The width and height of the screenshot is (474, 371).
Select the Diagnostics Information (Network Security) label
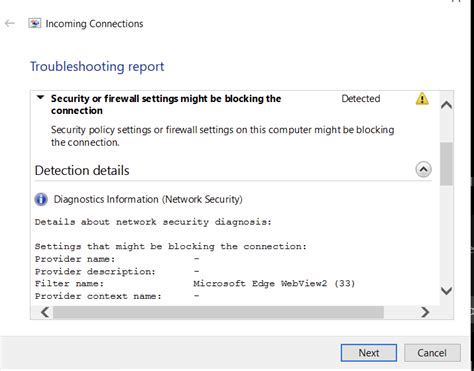point(148,199)
